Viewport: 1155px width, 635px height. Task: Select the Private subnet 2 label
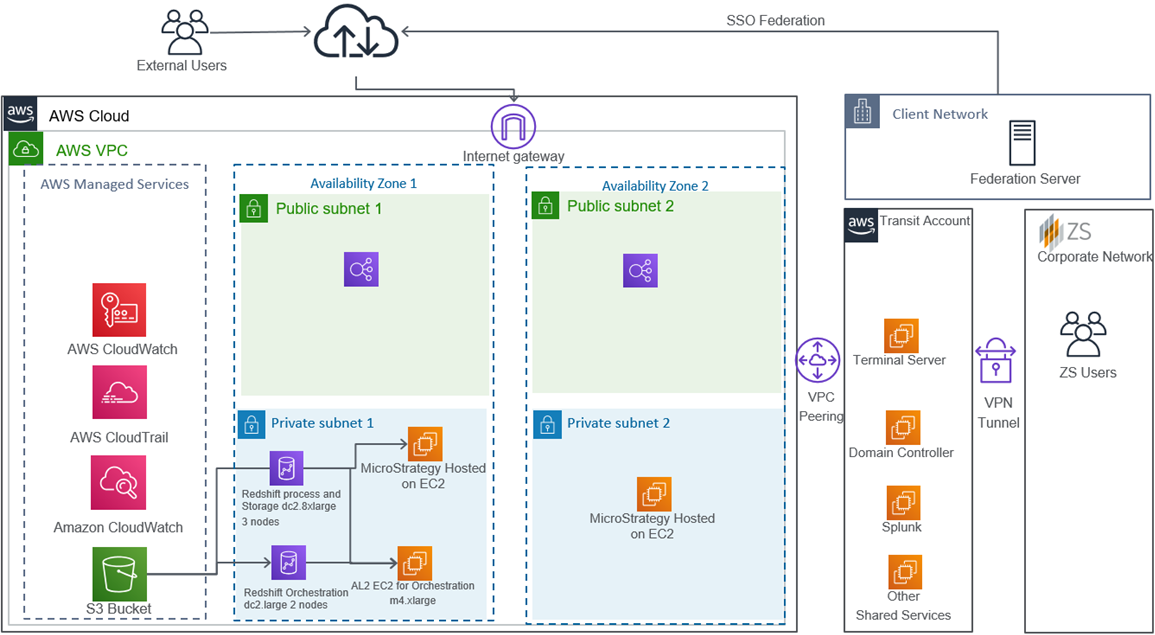coord(618,424)
